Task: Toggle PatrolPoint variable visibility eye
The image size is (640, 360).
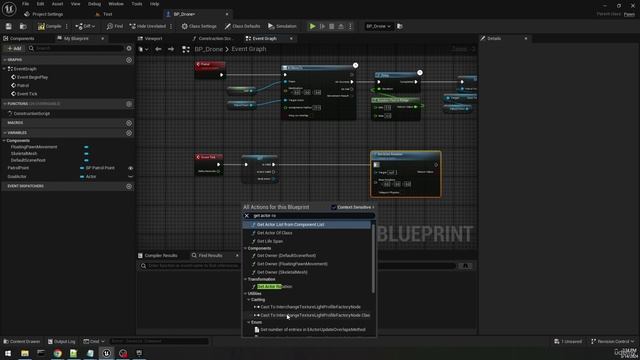Action: click(130, 168)
